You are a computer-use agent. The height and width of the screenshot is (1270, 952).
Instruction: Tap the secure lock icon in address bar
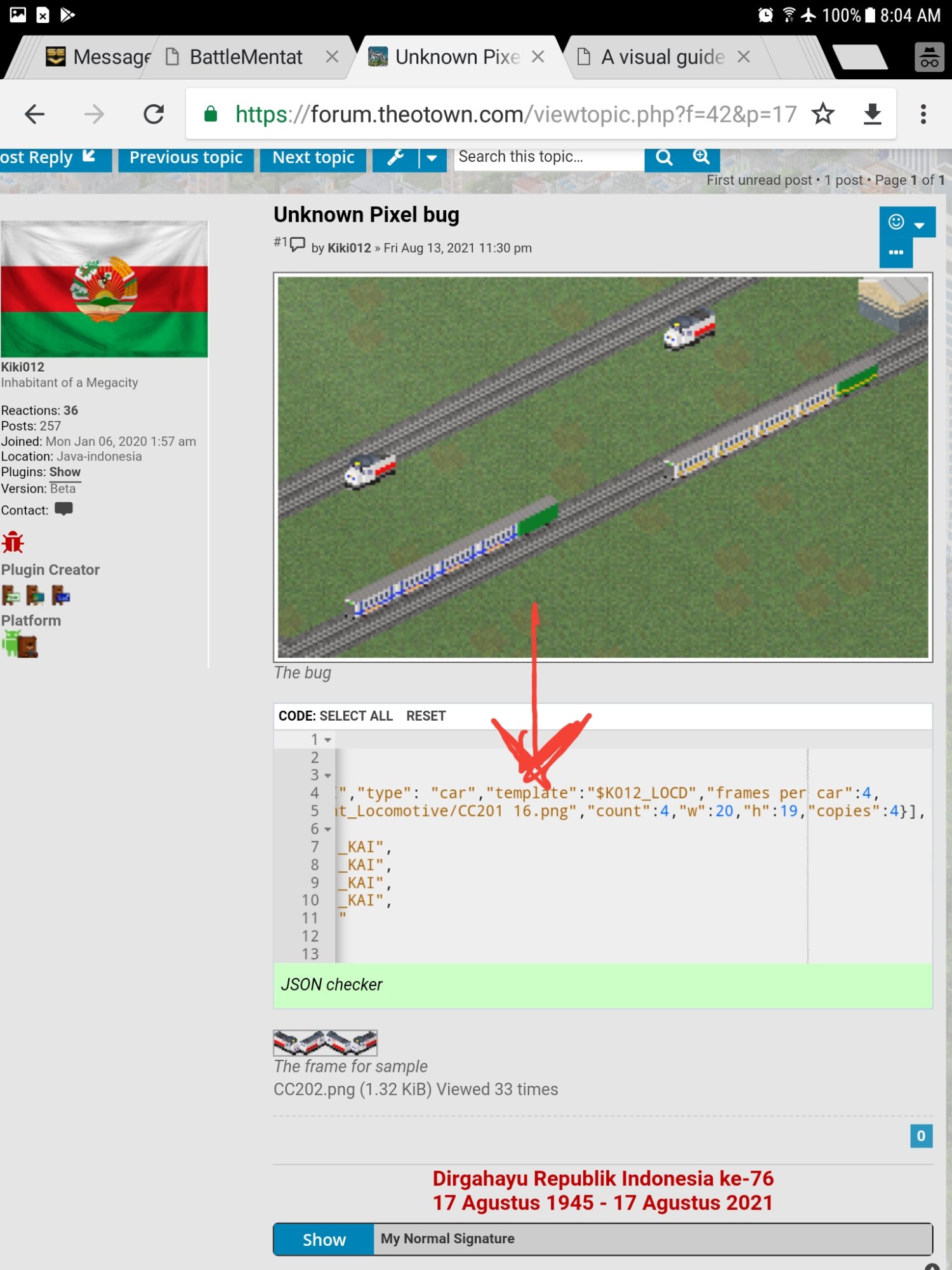(211, 114)
